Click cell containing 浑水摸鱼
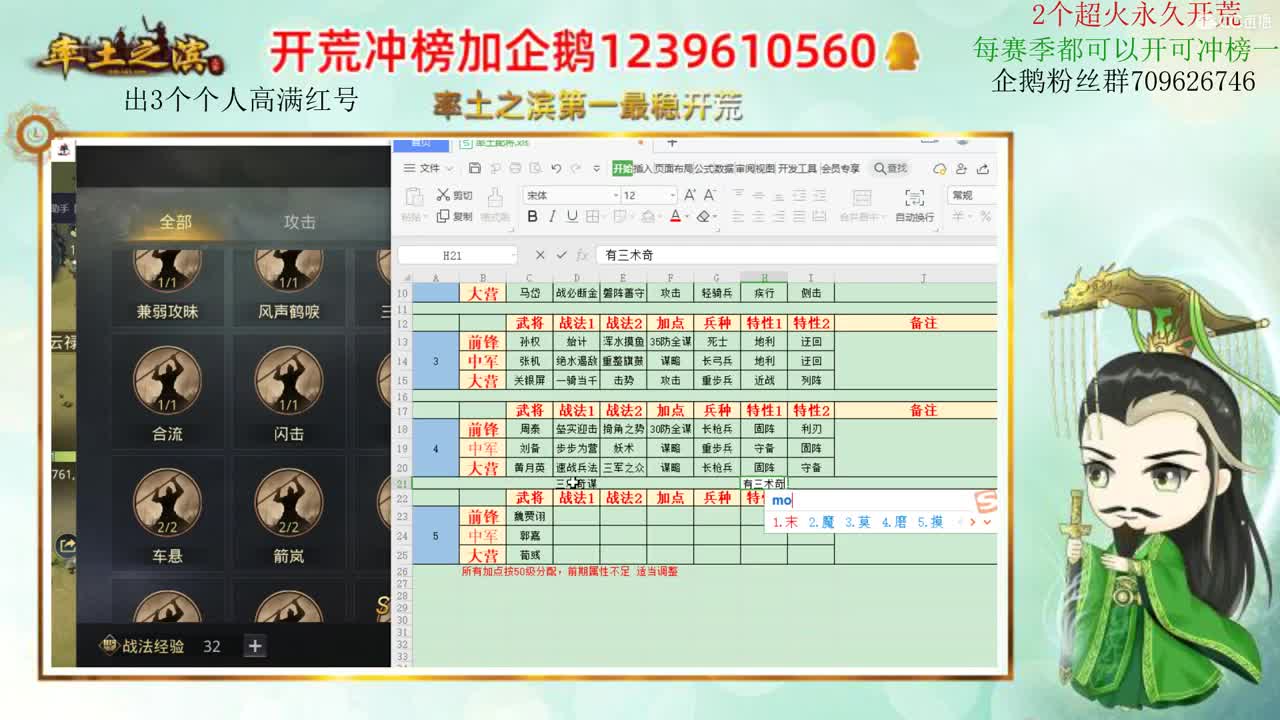Image resolution: width=1280 pixels, height=720 pixels. pos(623,341)
